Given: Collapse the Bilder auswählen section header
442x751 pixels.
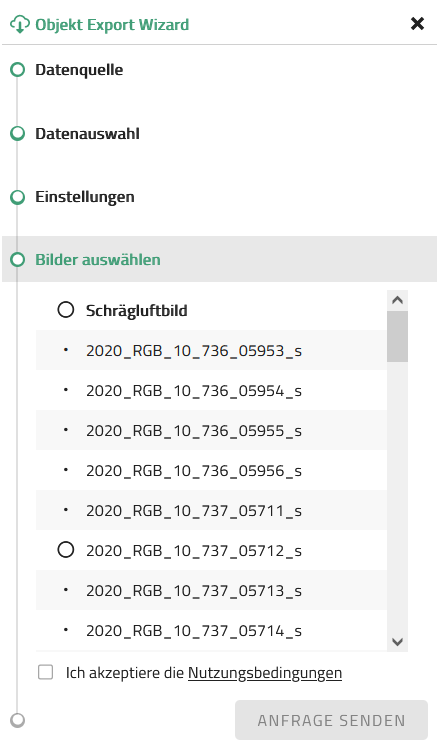Looking at the screenshot, I should click(219, 259).
